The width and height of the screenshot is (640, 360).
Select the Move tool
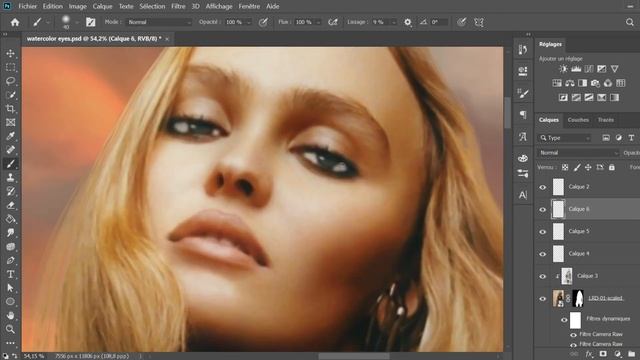(x=11, y=53)
